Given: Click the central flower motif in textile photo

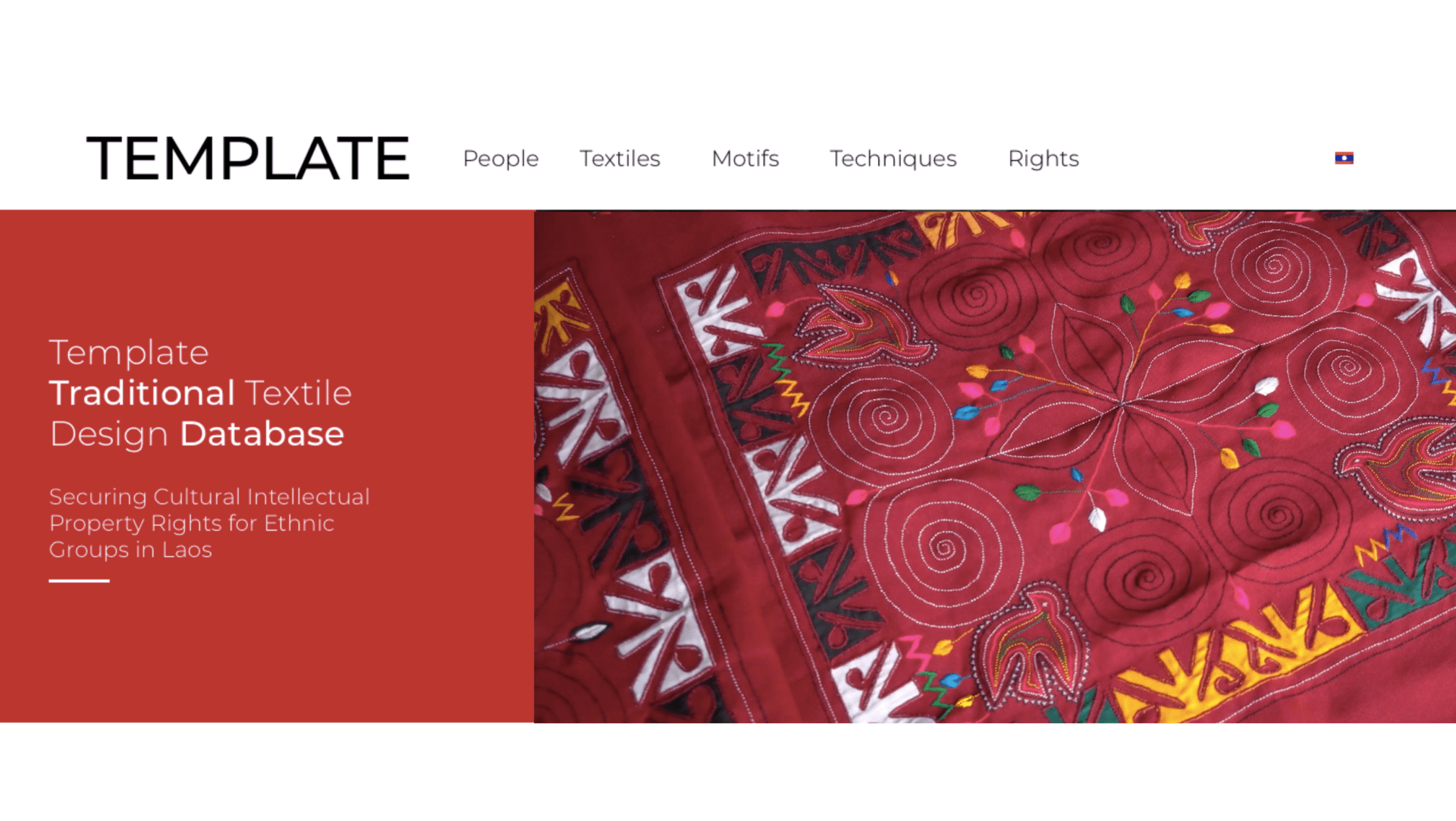Looking at the screenshot, I should (1122, 402).
